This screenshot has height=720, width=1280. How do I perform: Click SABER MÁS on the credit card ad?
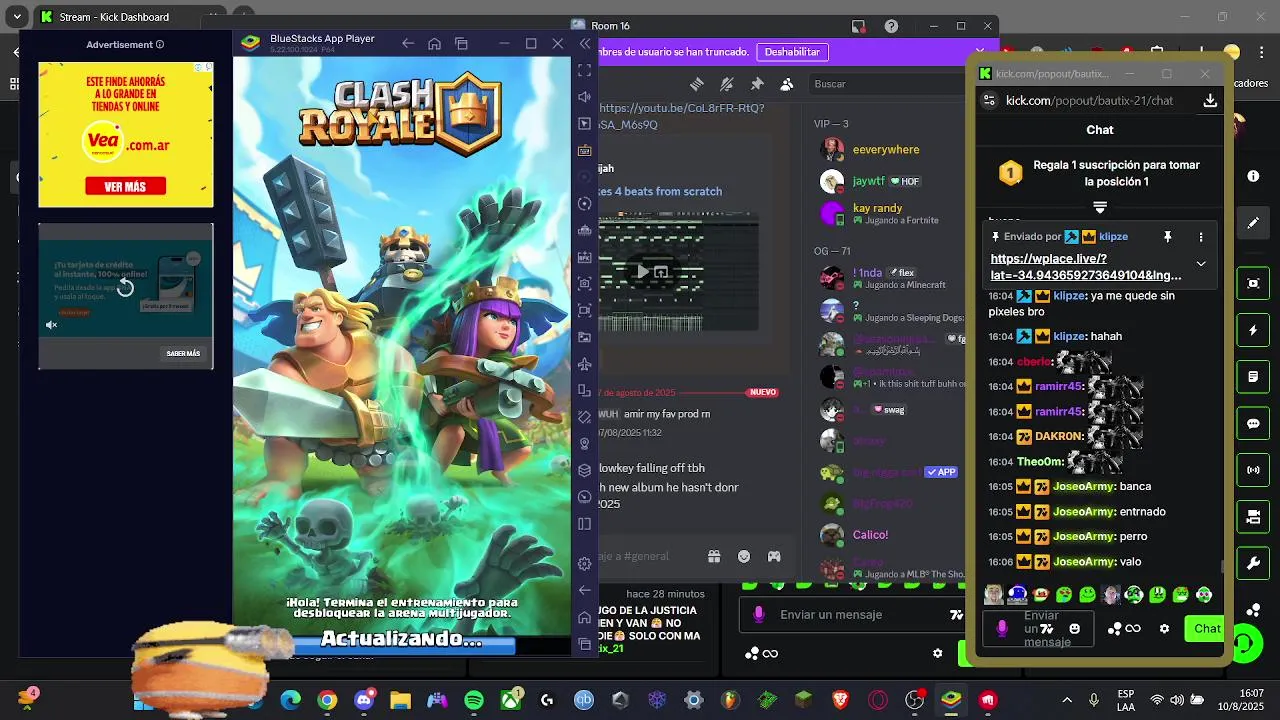tap(183, 353)
